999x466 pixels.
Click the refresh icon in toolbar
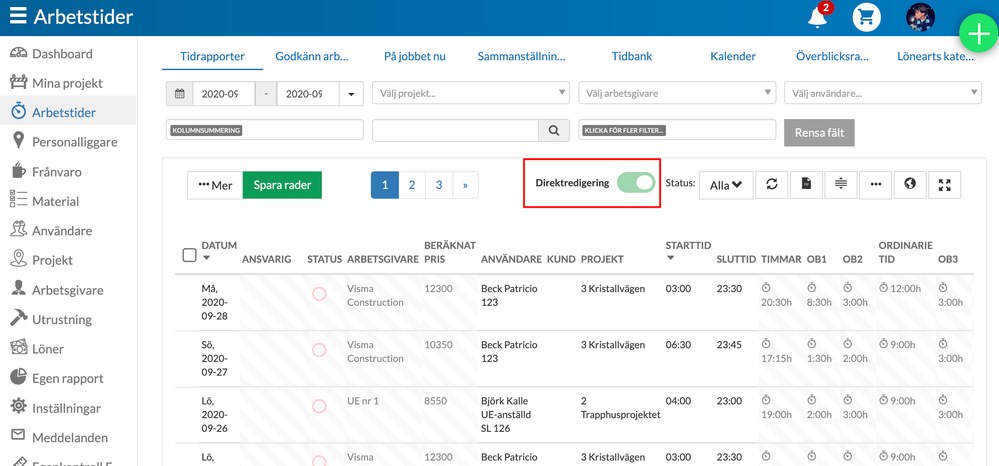tap(772, 185)
